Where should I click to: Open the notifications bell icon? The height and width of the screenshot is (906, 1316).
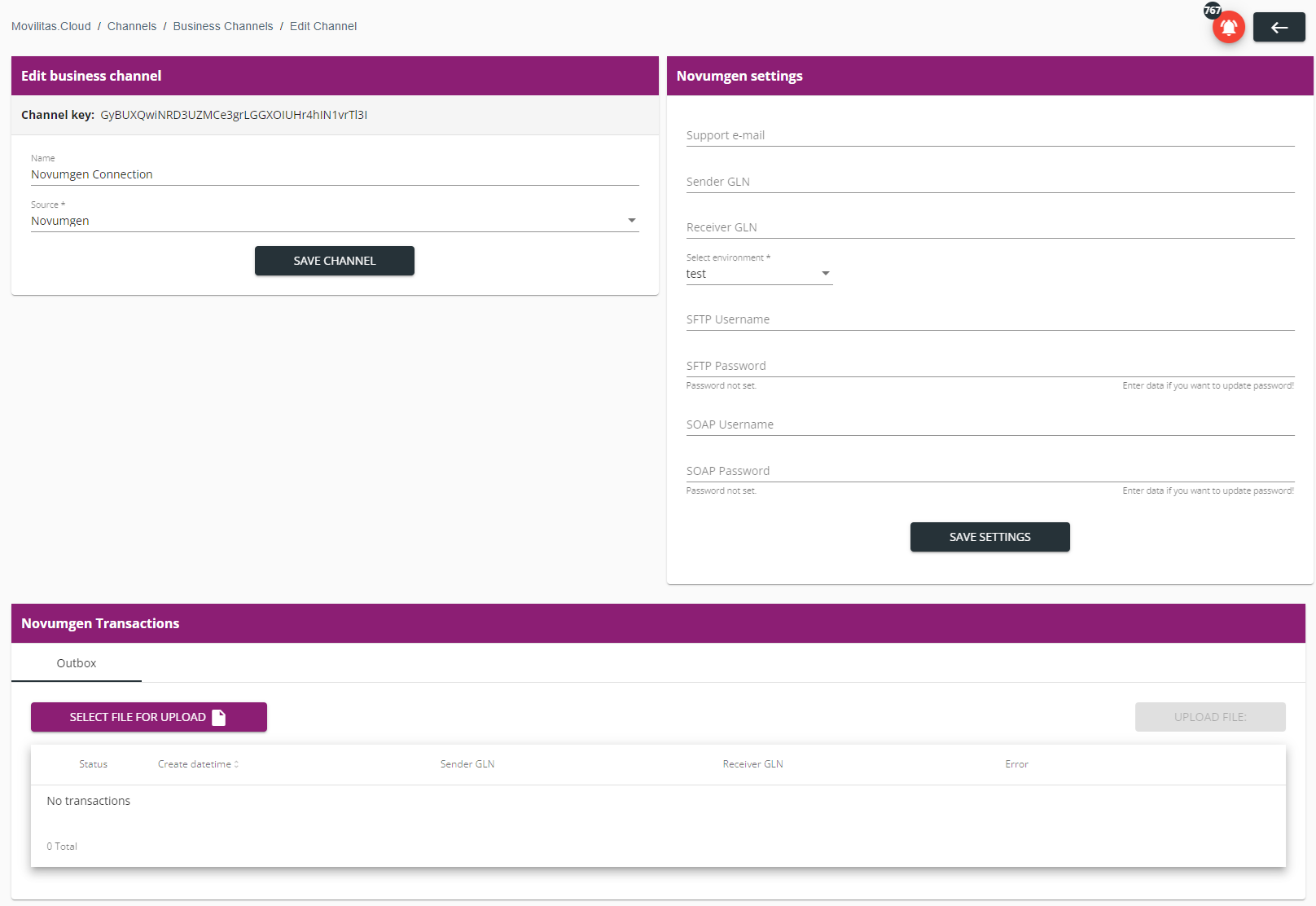[1228, 27]
